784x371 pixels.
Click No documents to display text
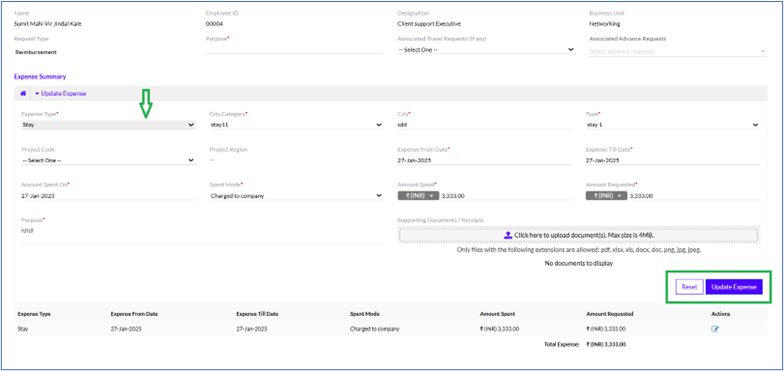[x=578, y=263]
